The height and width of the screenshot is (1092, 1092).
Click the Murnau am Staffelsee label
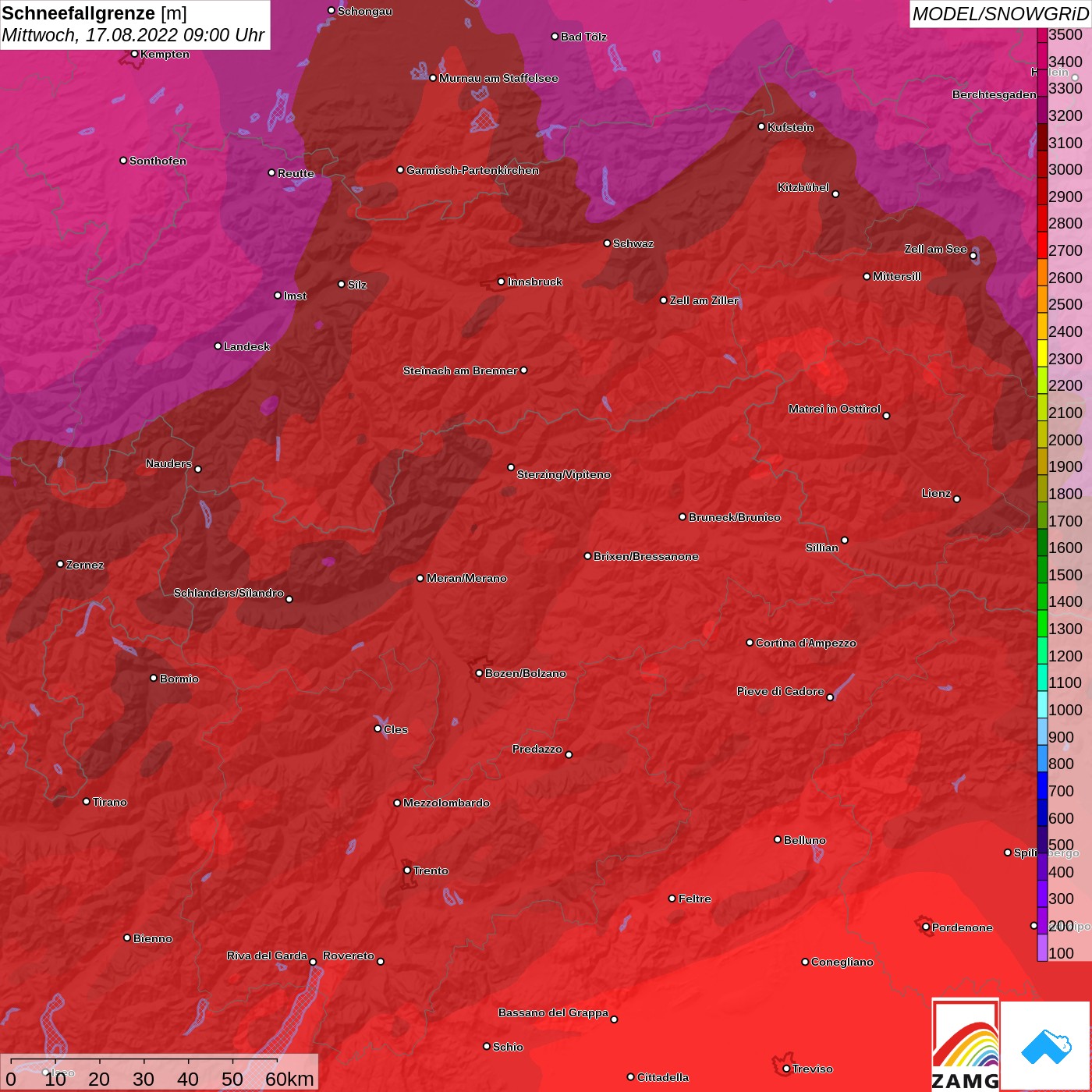tap(498, 78)
